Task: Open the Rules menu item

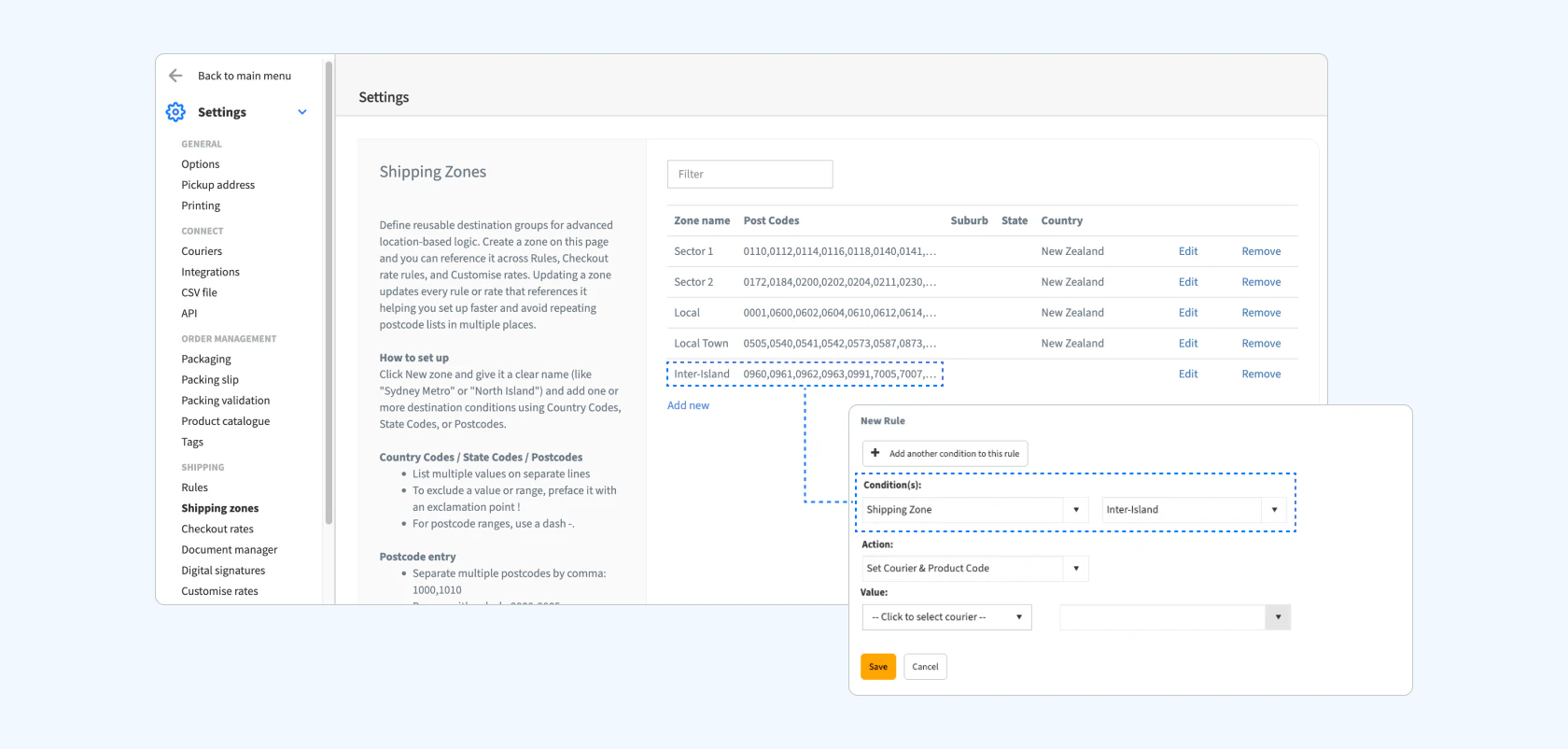Action: click(x=194, y=488)
